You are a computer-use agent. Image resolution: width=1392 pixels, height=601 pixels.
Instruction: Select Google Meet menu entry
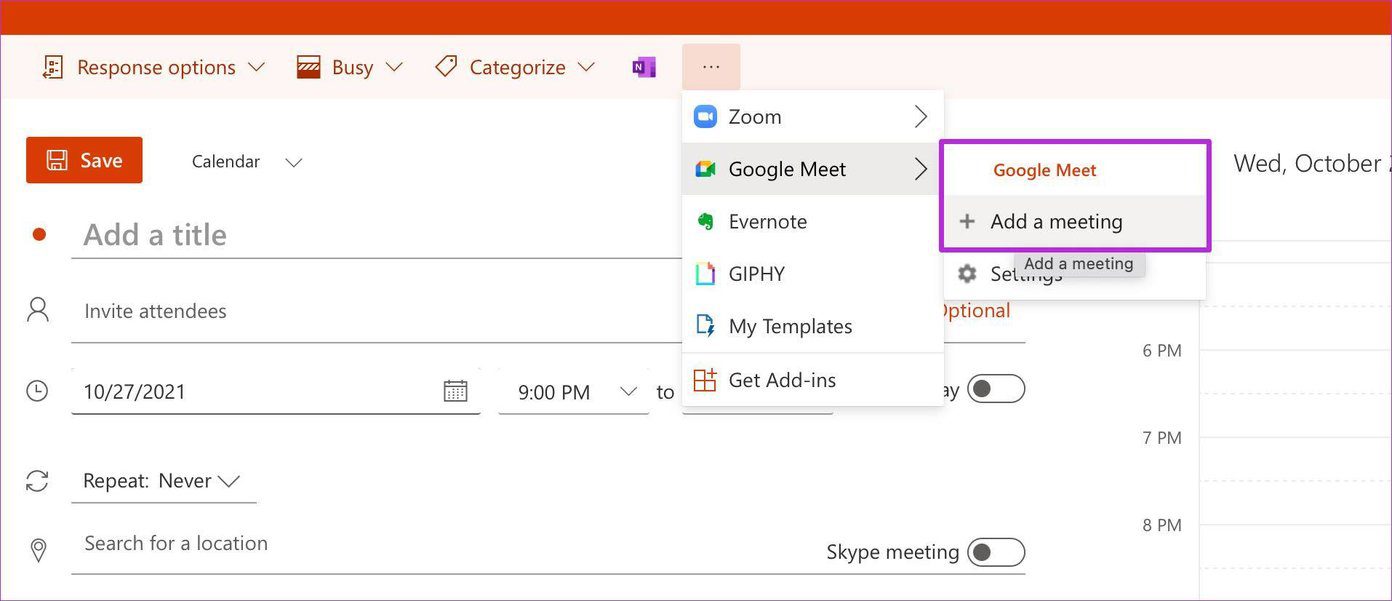tap(813, 169)
